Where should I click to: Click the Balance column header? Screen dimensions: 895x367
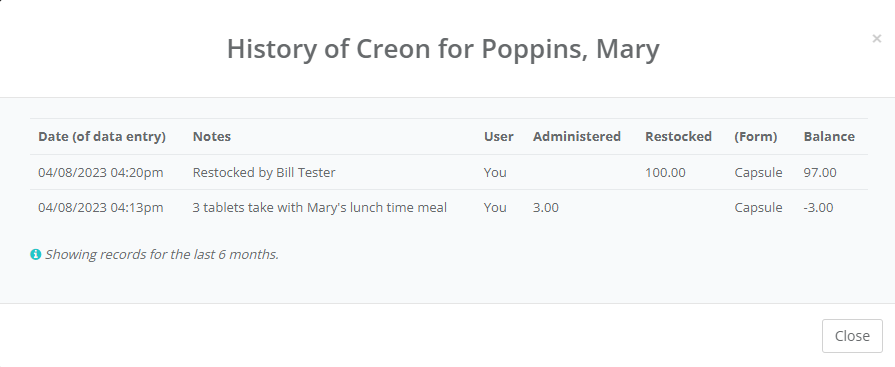pyautogui.click(x=829, y=136)
